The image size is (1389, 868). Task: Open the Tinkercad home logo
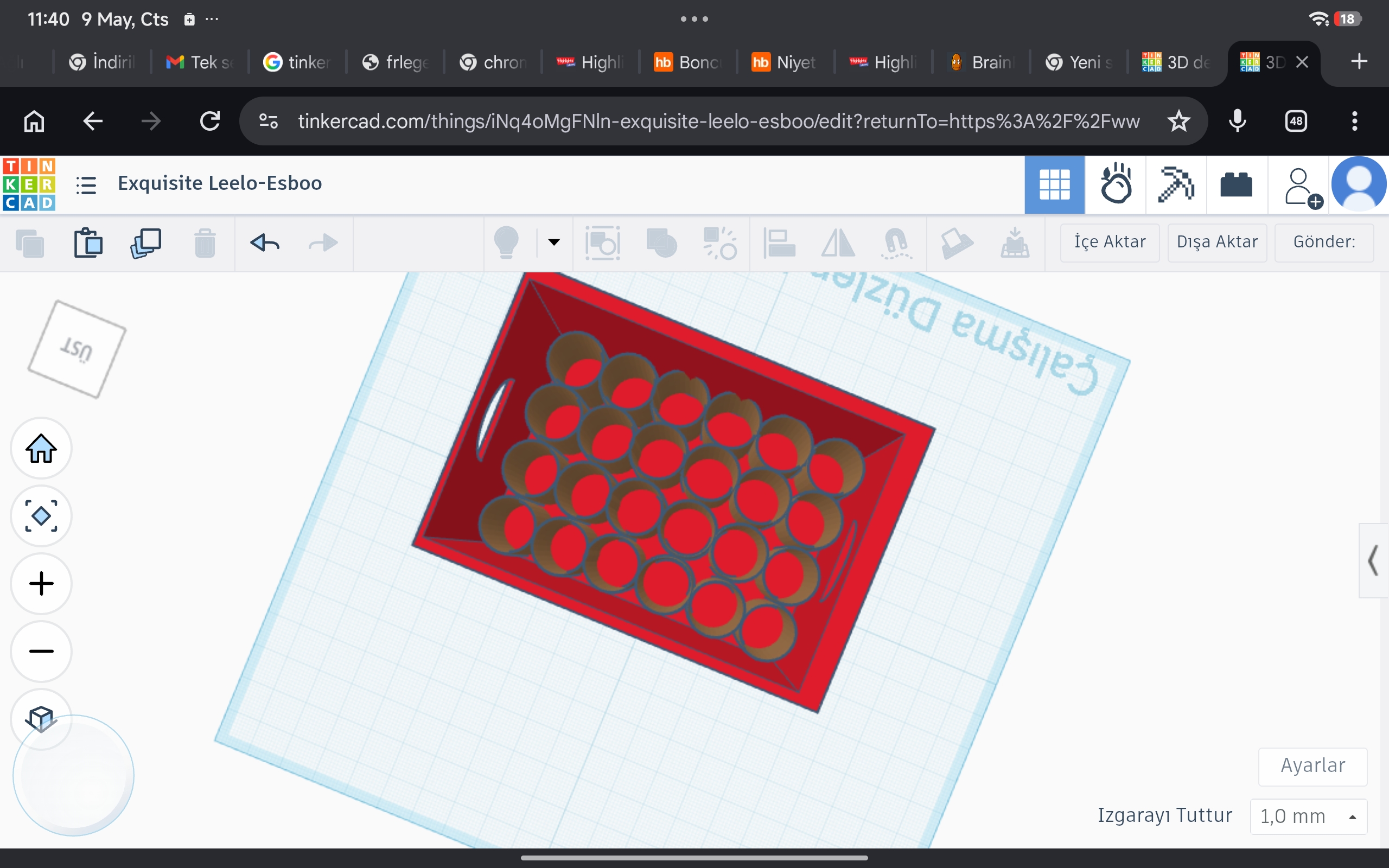29,184
